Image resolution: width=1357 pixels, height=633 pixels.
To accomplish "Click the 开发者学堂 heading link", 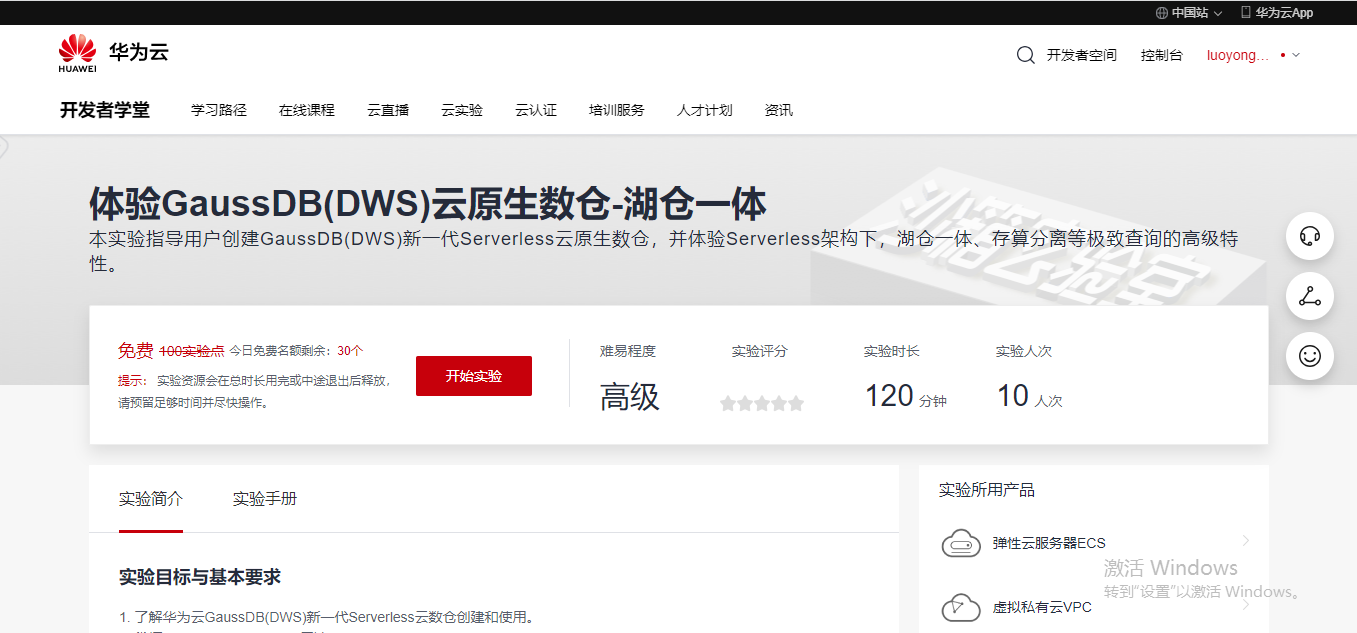I will click(x=105, y=110).
